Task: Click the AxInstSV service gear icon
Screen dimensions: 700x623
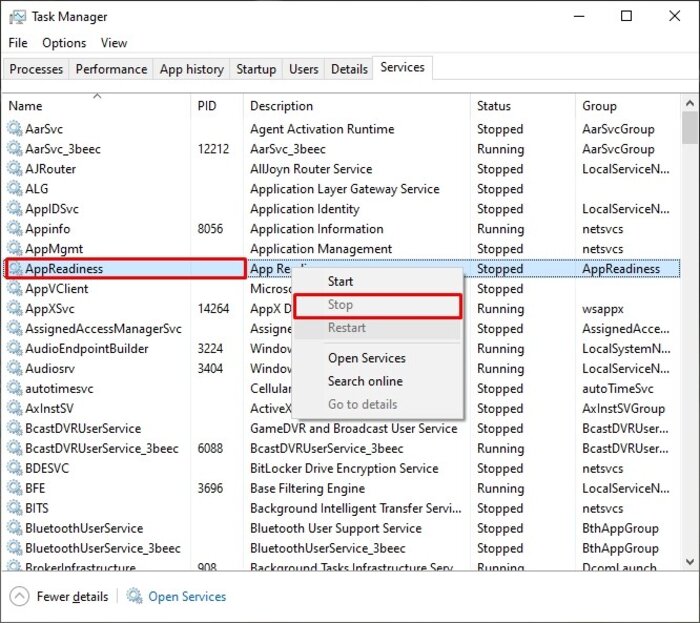Action: pos(15,408)
